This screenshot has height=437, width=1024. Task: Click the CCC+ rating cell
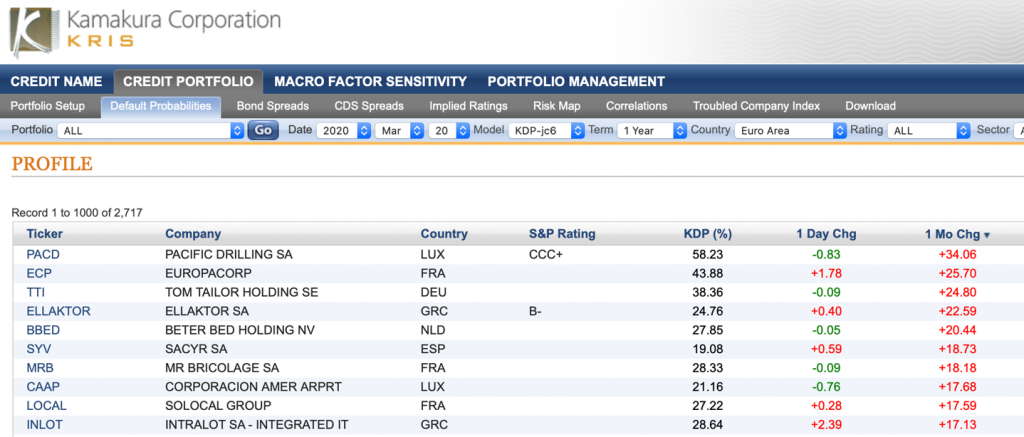click(x=545, y=255)
